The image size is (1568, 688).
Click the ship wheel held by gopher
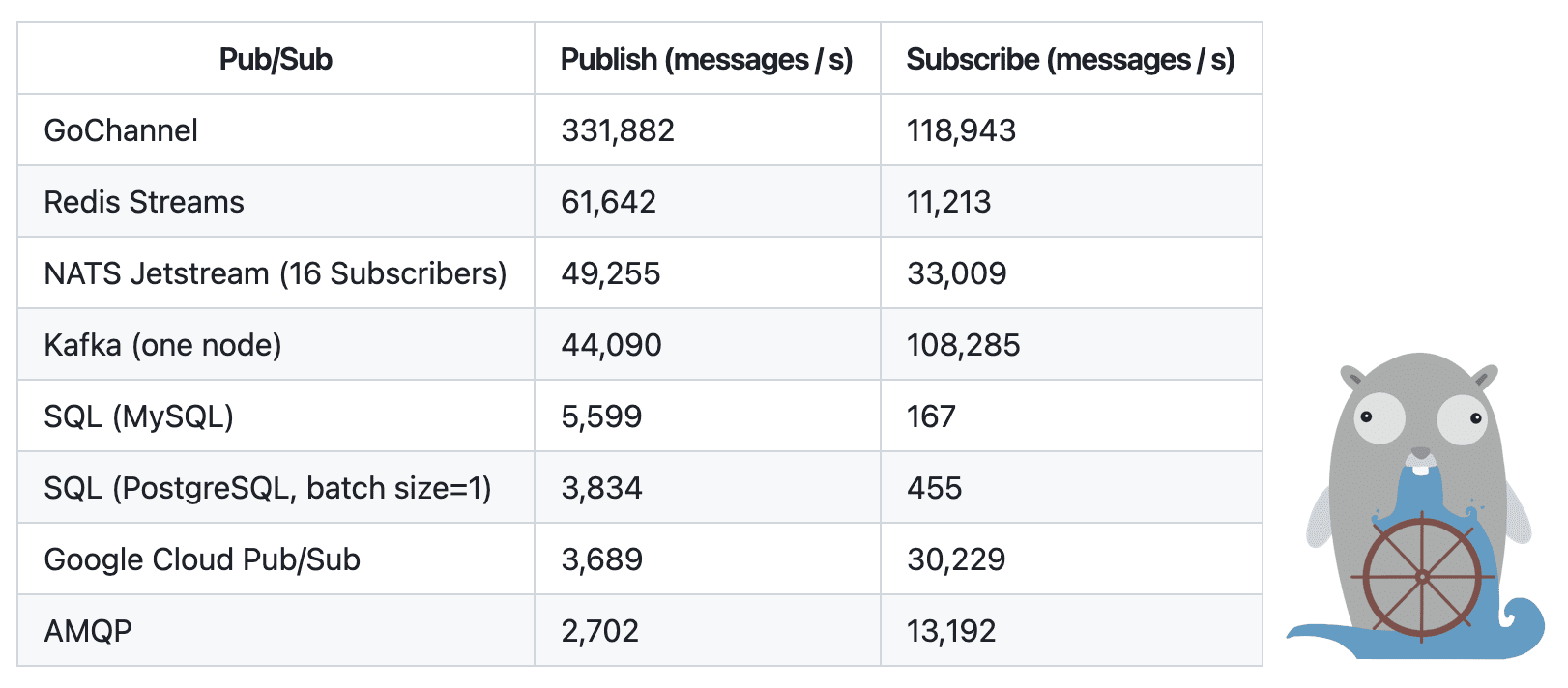[1422, 577]
